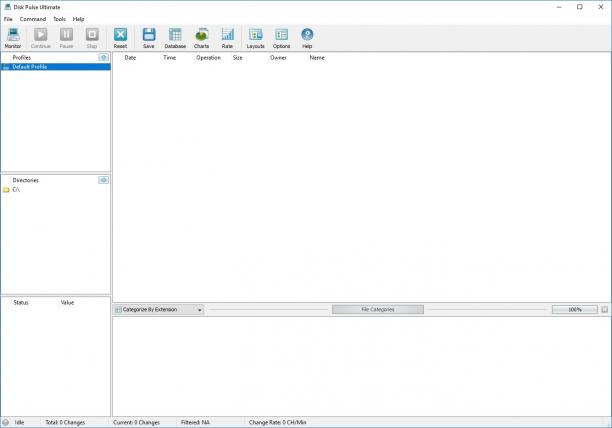Sort by the Owner column header
This screenshot has width=612, height=428.
pos(278,57)
